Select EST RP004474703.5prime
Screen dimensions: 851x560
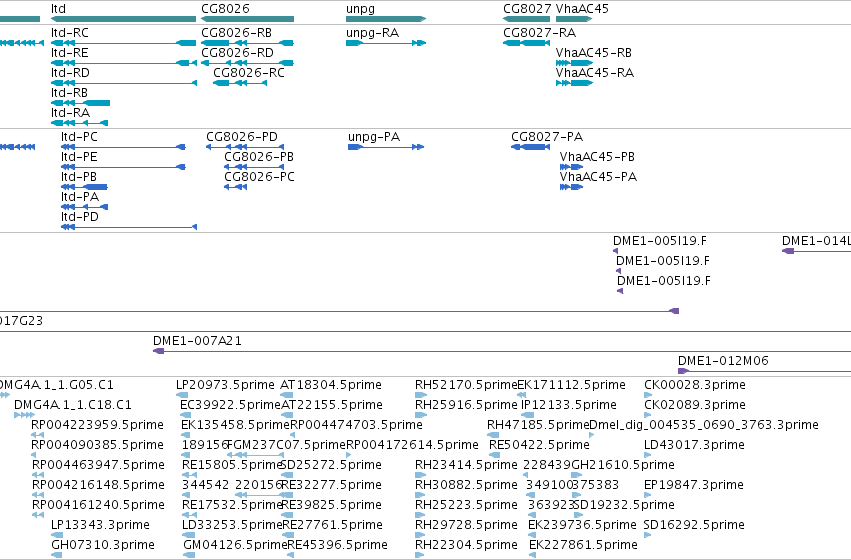click(357, 425)
